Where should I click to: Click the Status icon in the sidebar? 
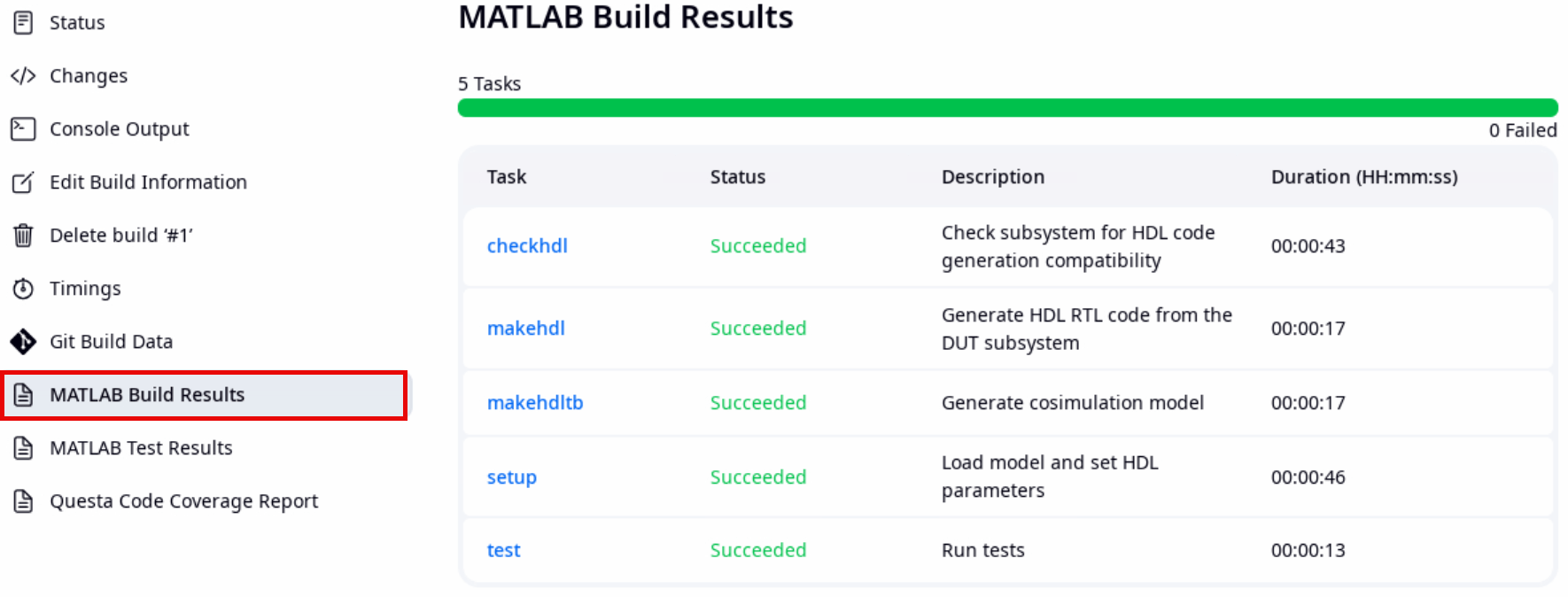tap(22, 22)
